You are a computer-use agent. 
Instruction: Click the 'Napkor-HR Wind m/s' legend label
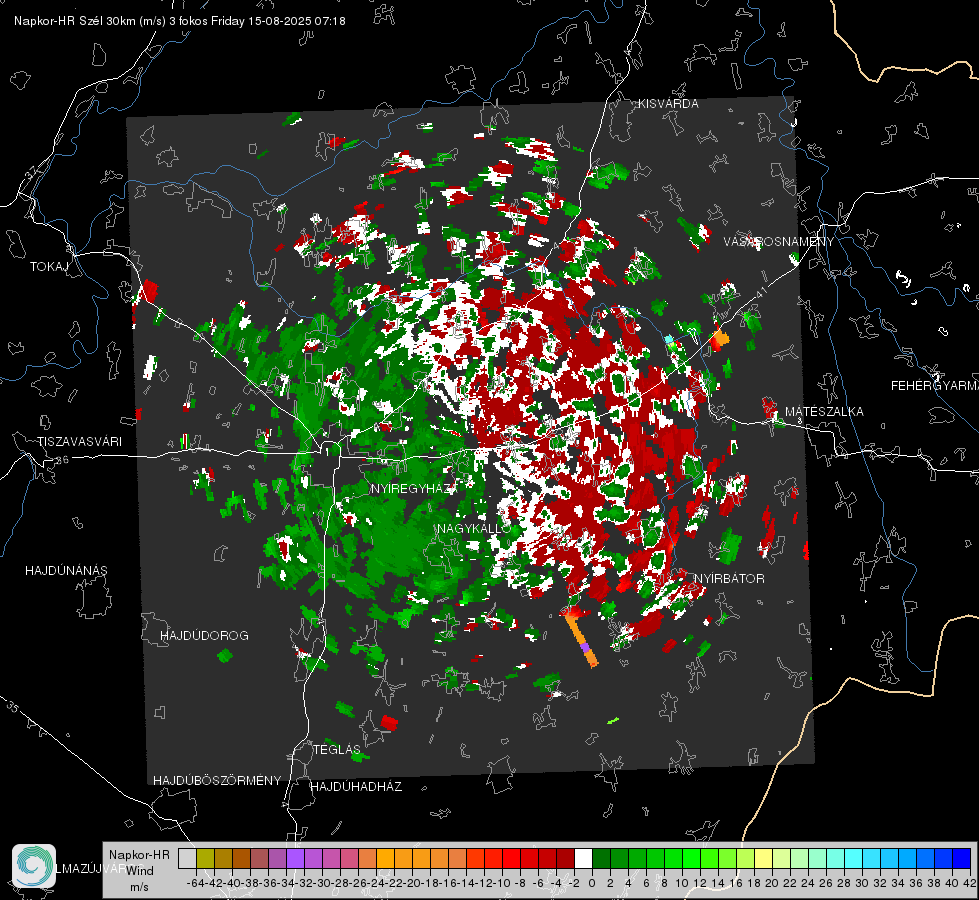(139, 871)
